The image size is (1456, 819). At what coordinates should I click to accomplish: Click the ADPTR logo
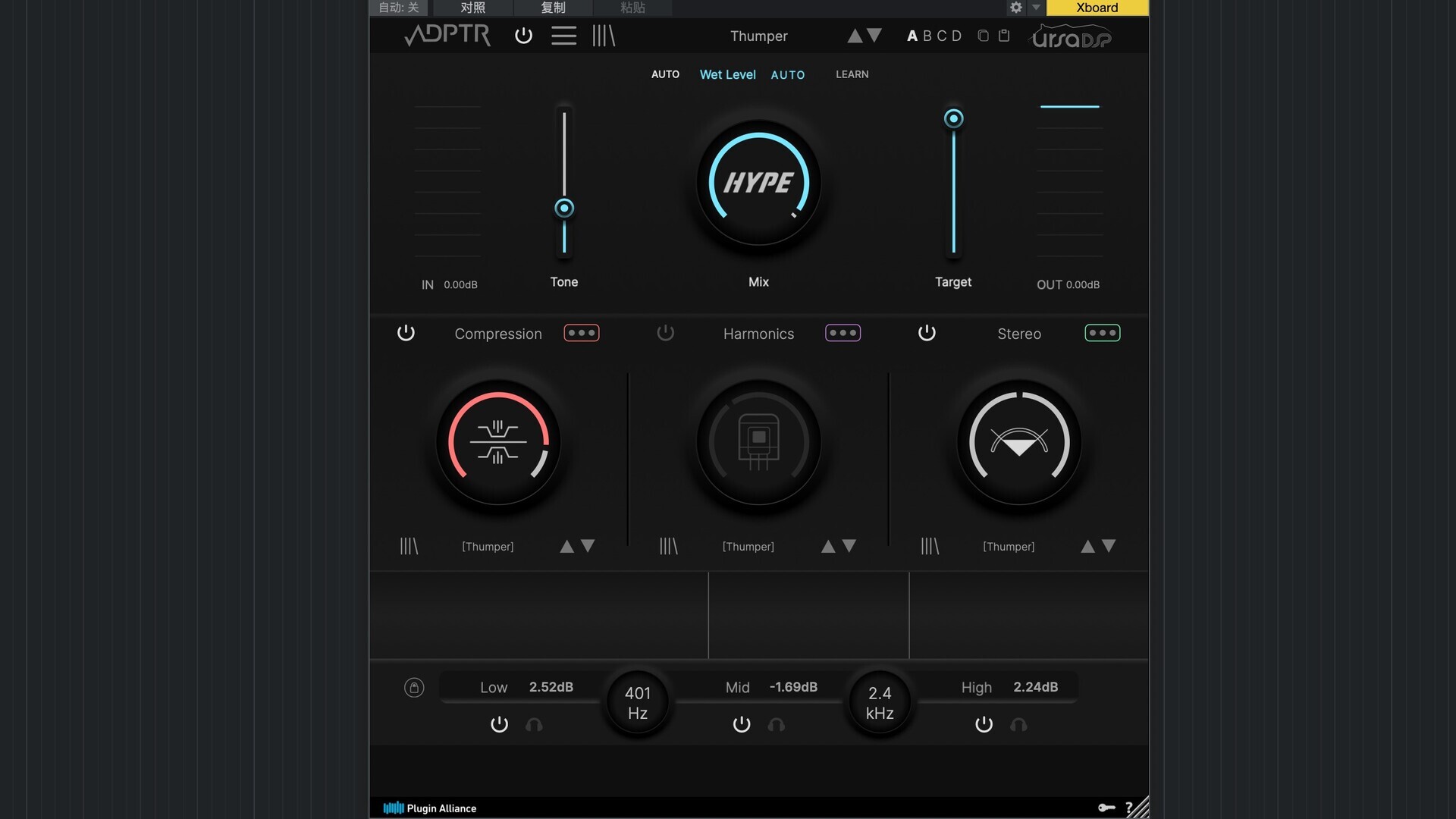click(x=447, y=35)
